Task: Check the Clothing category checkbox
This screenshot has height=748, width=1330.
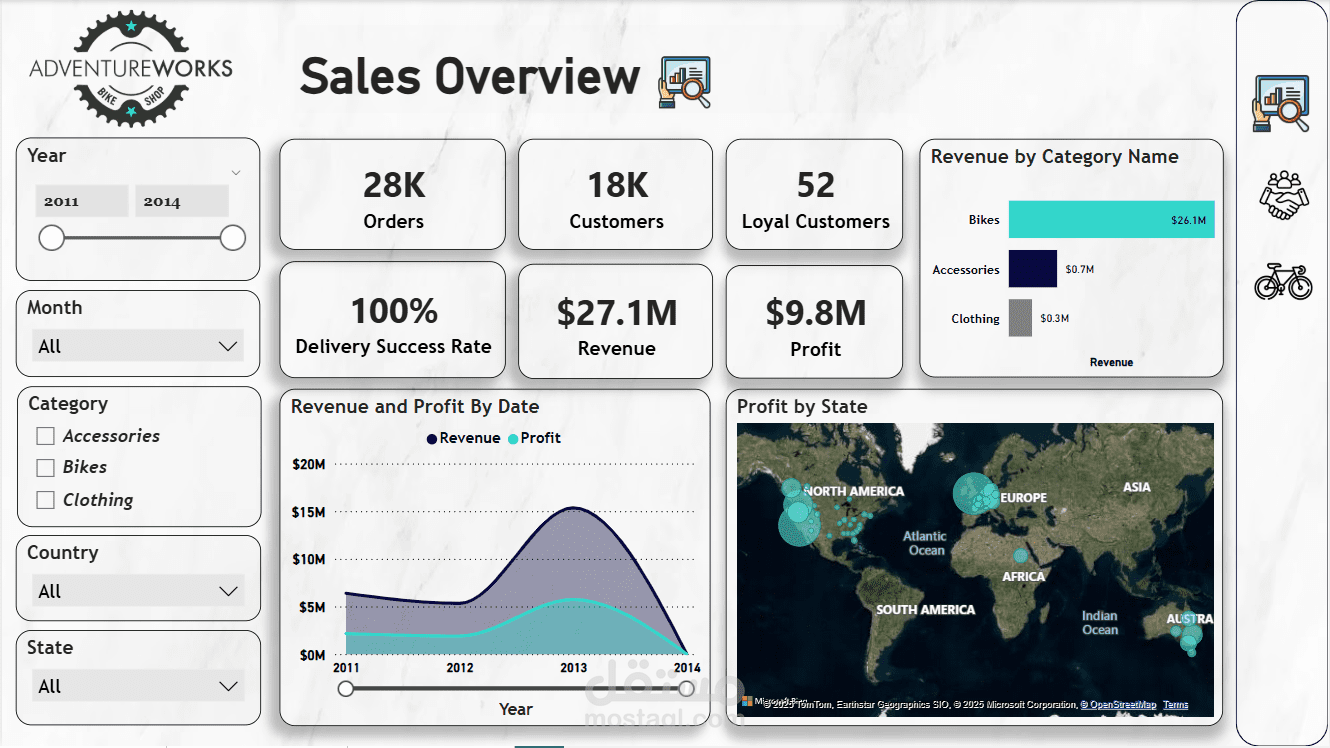Action: pyautogui.click(x=45, y=500)
